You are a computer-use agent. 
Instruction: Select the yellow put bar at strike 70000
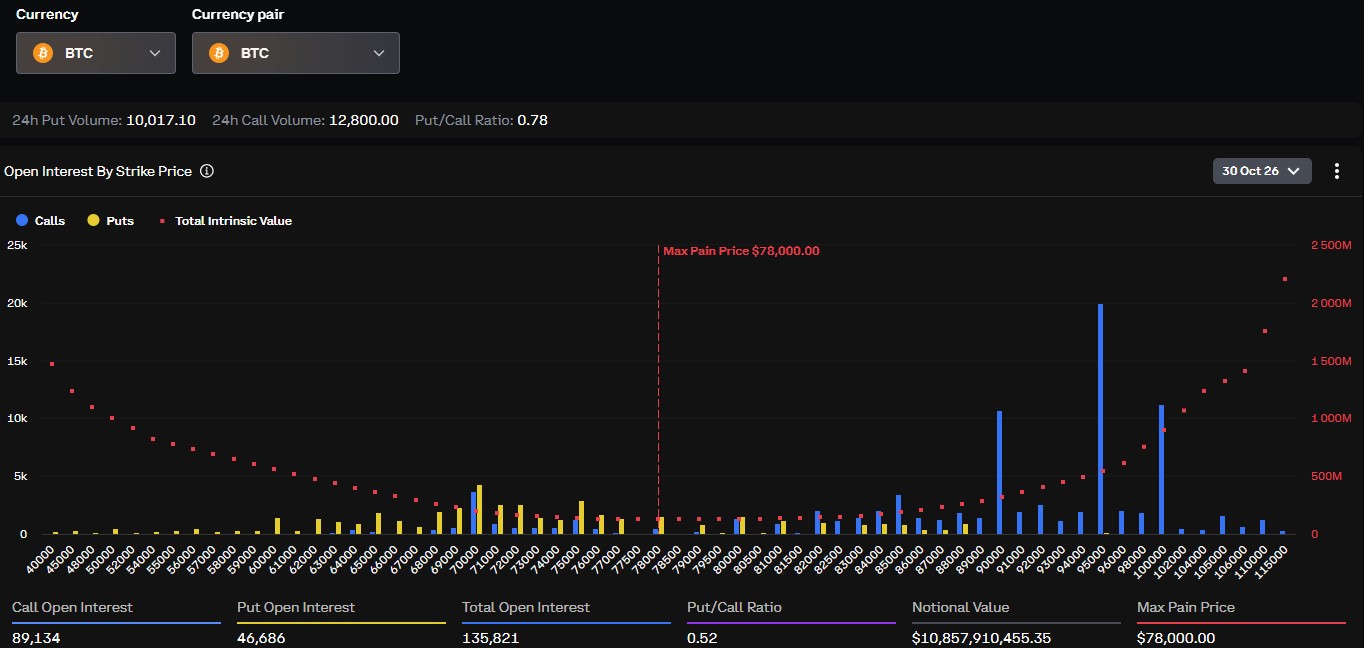[480, 509]
